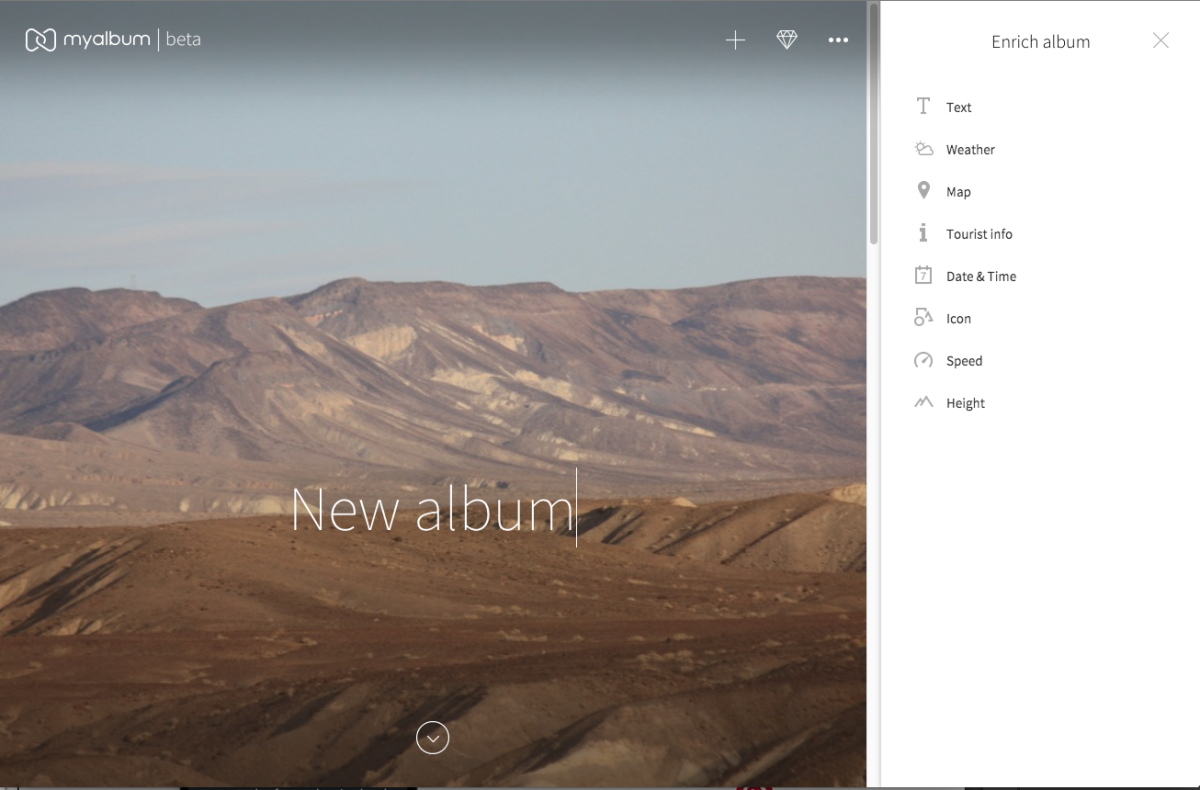Close the Enrich album panel
The image size is (1200, 790).
1160,40
